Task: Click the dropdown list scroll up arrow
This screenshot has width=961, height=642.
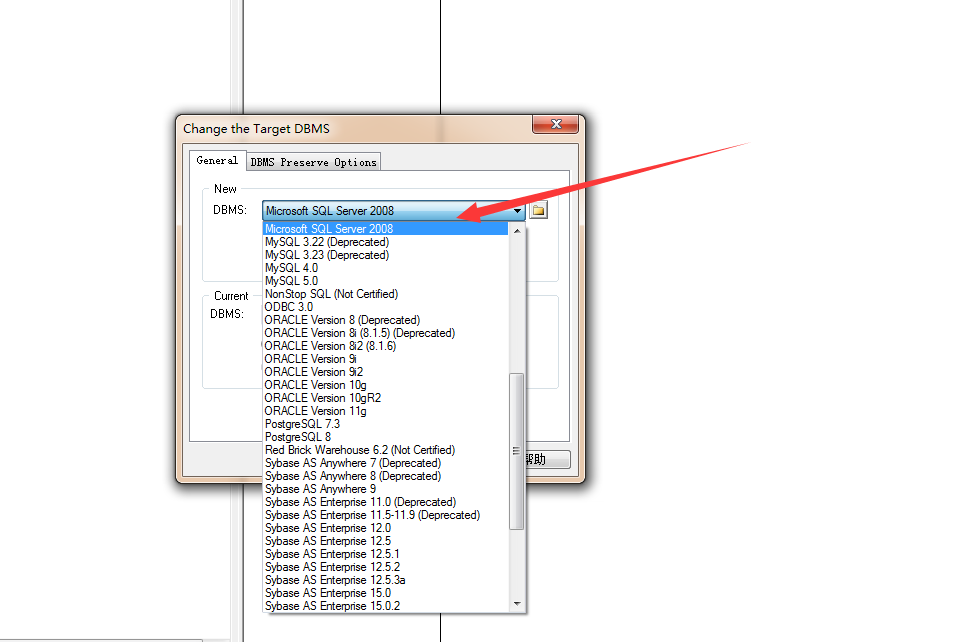Action: (517, 230)
